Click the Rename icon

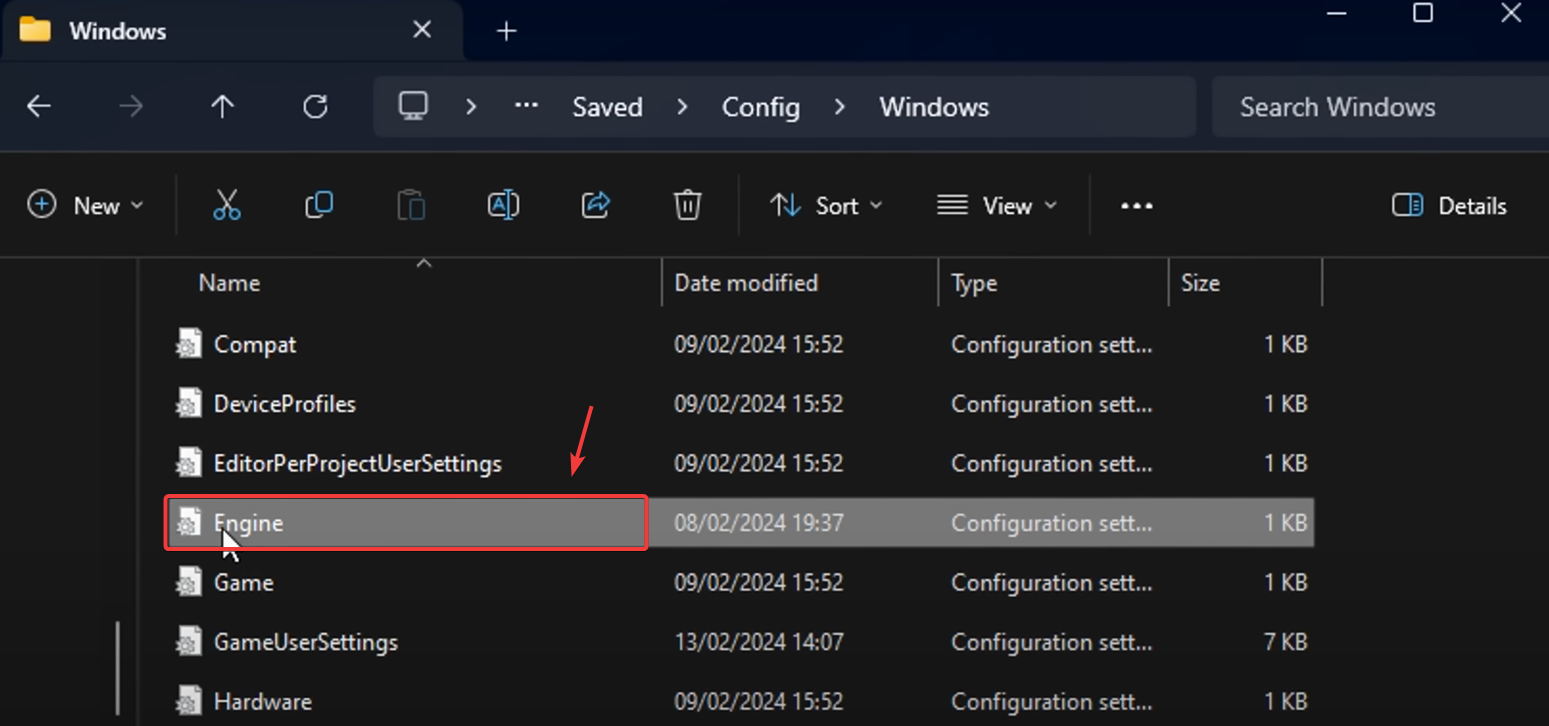click(x=503, y=206)
